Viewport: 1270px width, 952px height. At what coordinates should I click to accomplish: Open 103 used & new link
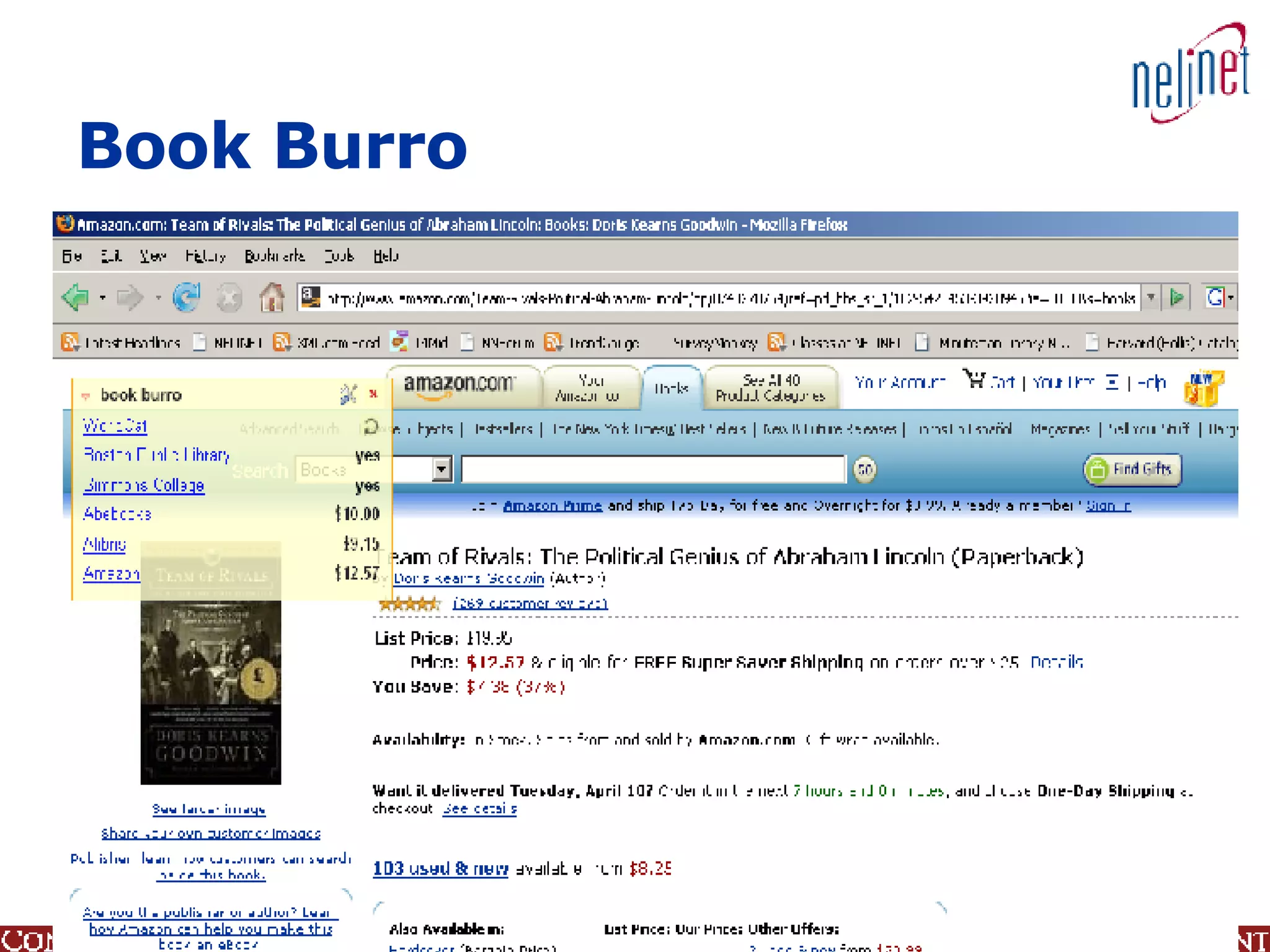click(441, 868)
